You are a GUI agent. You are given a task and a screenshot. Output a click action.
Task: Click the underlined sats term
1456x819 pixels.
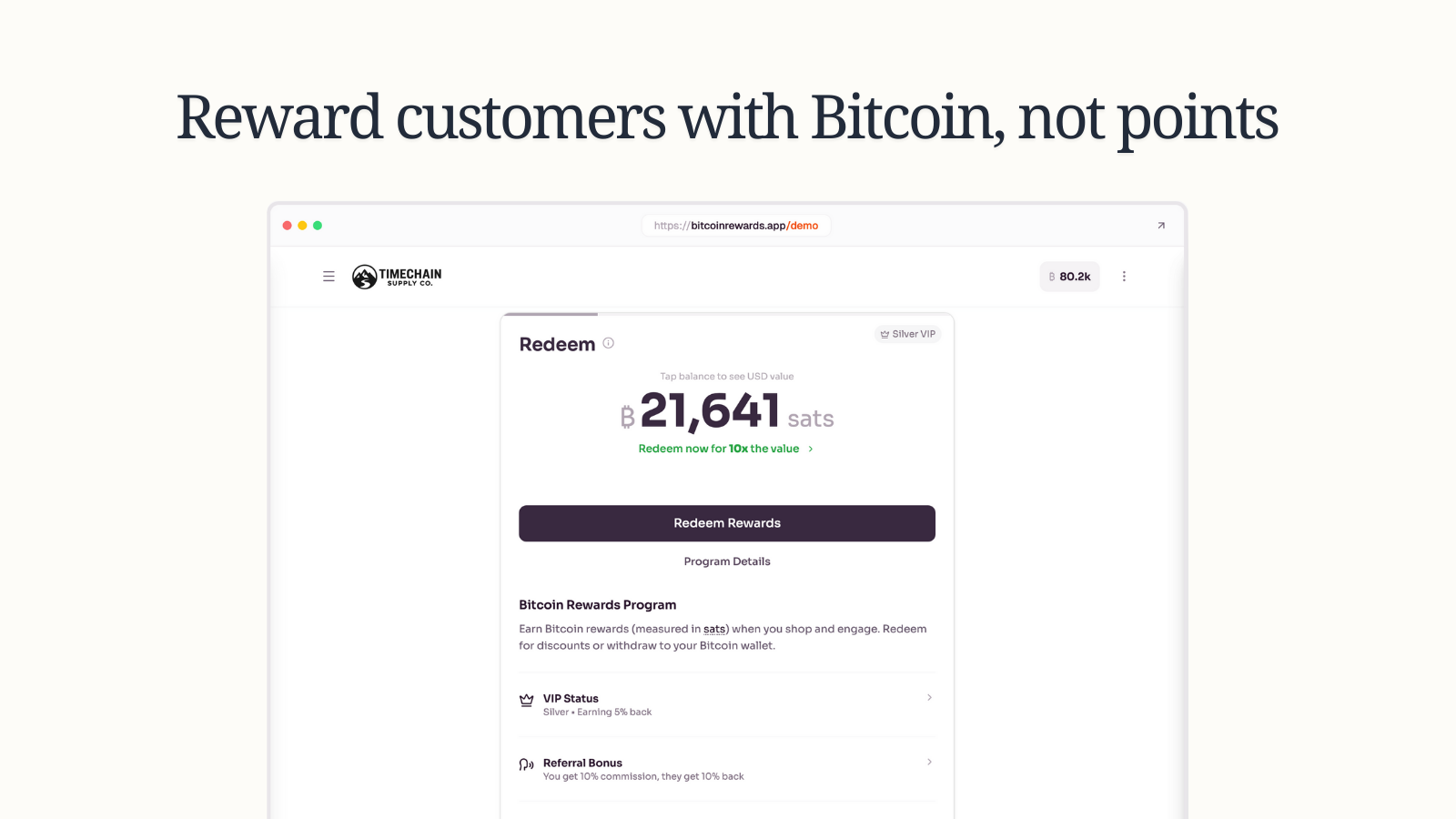click(x=714, y=629)
